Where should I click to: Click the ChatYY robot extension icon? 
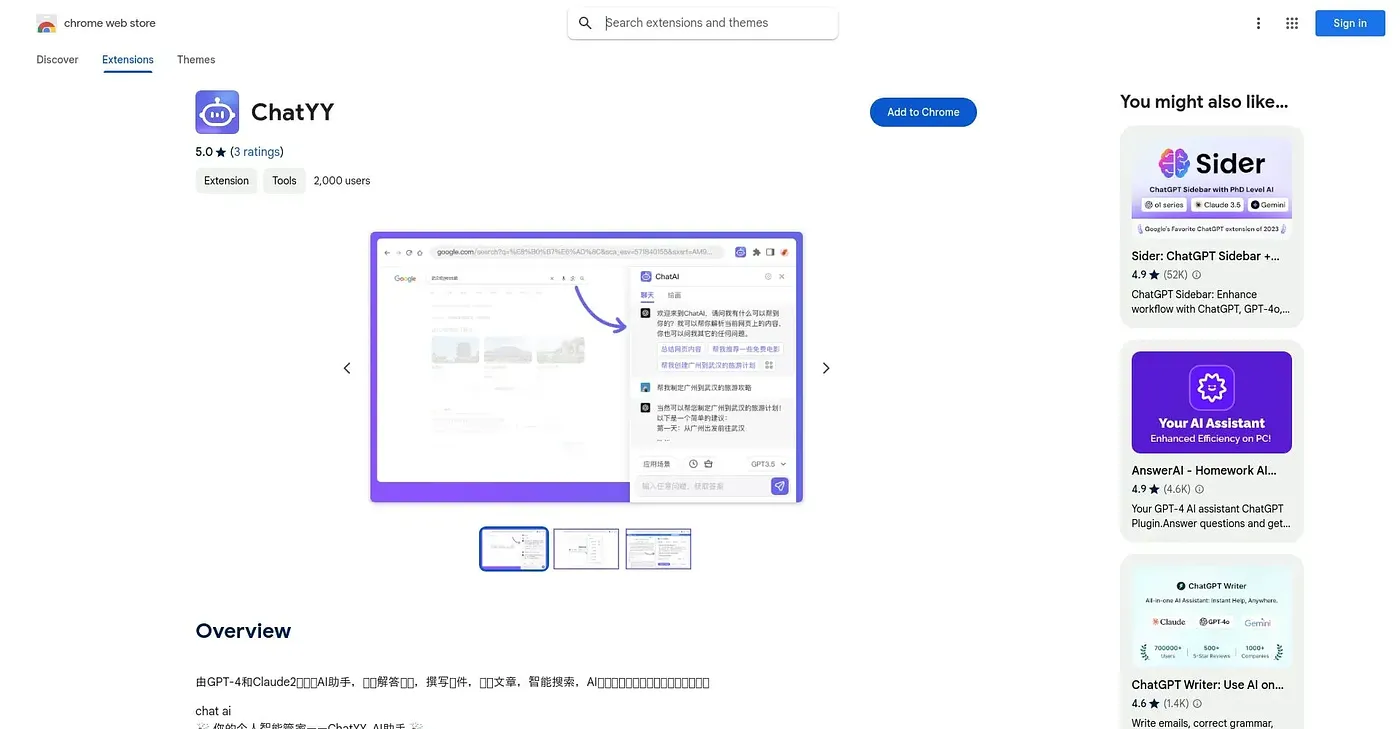[217, 112]
